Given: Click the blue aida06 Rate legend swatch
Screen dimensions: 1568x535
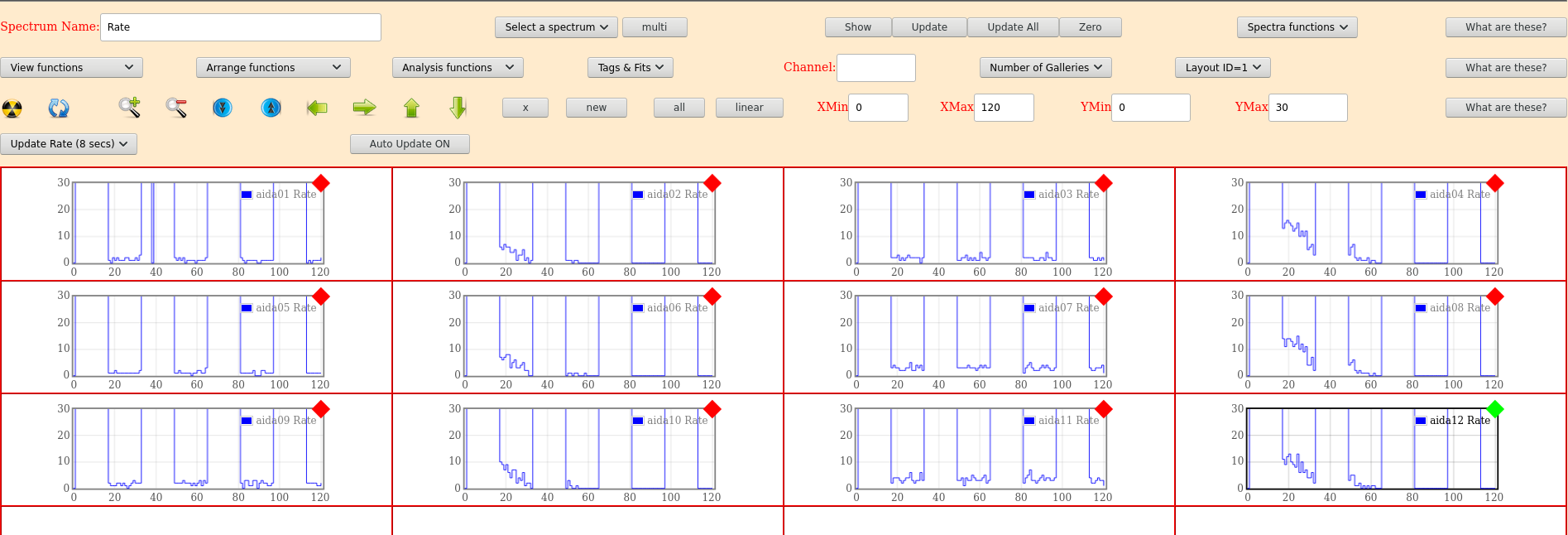Looking at the screenshot, I should (638, 308).
